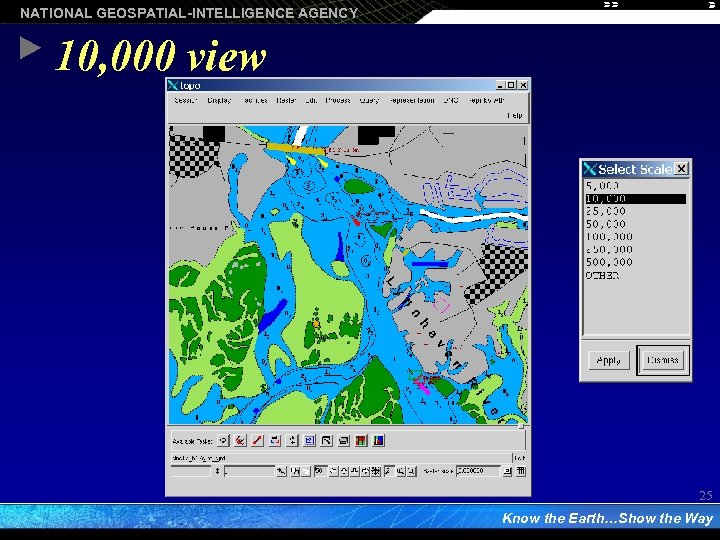Click the speech-bubble tool in Available Tools
The height and width of the screenshot is (540, 720).
[x=223, y=441]
